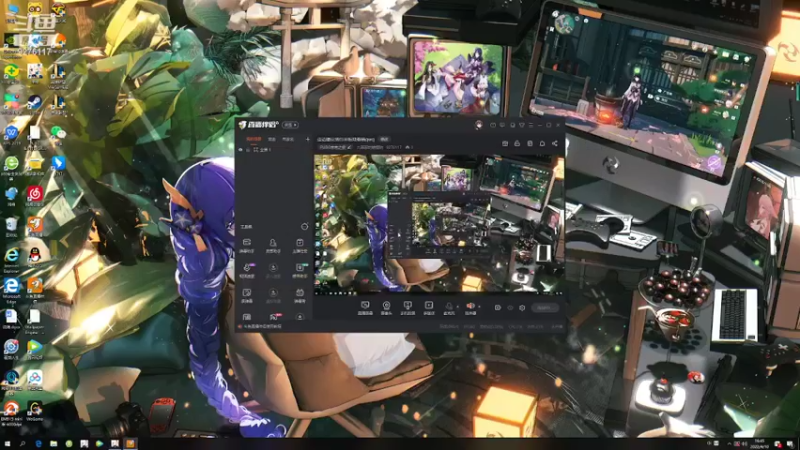Click the taskbar clock and date
Viewport: 800px width, 450px height.
pos(758,444)
